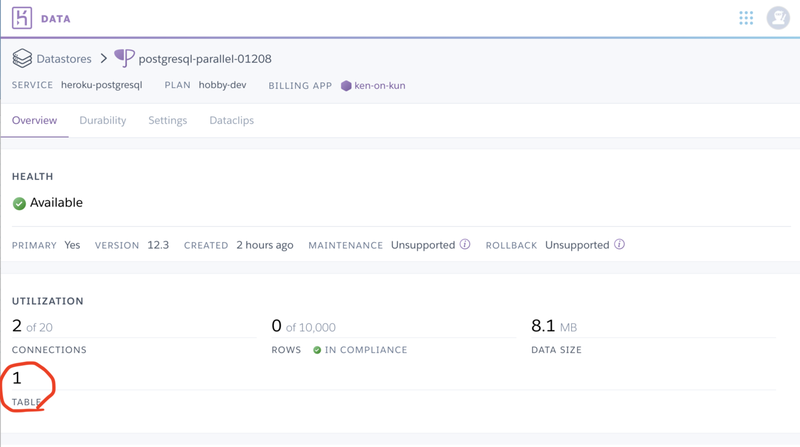
Task: Click the Primary value Yes
Action: click(x=72, y=245)
